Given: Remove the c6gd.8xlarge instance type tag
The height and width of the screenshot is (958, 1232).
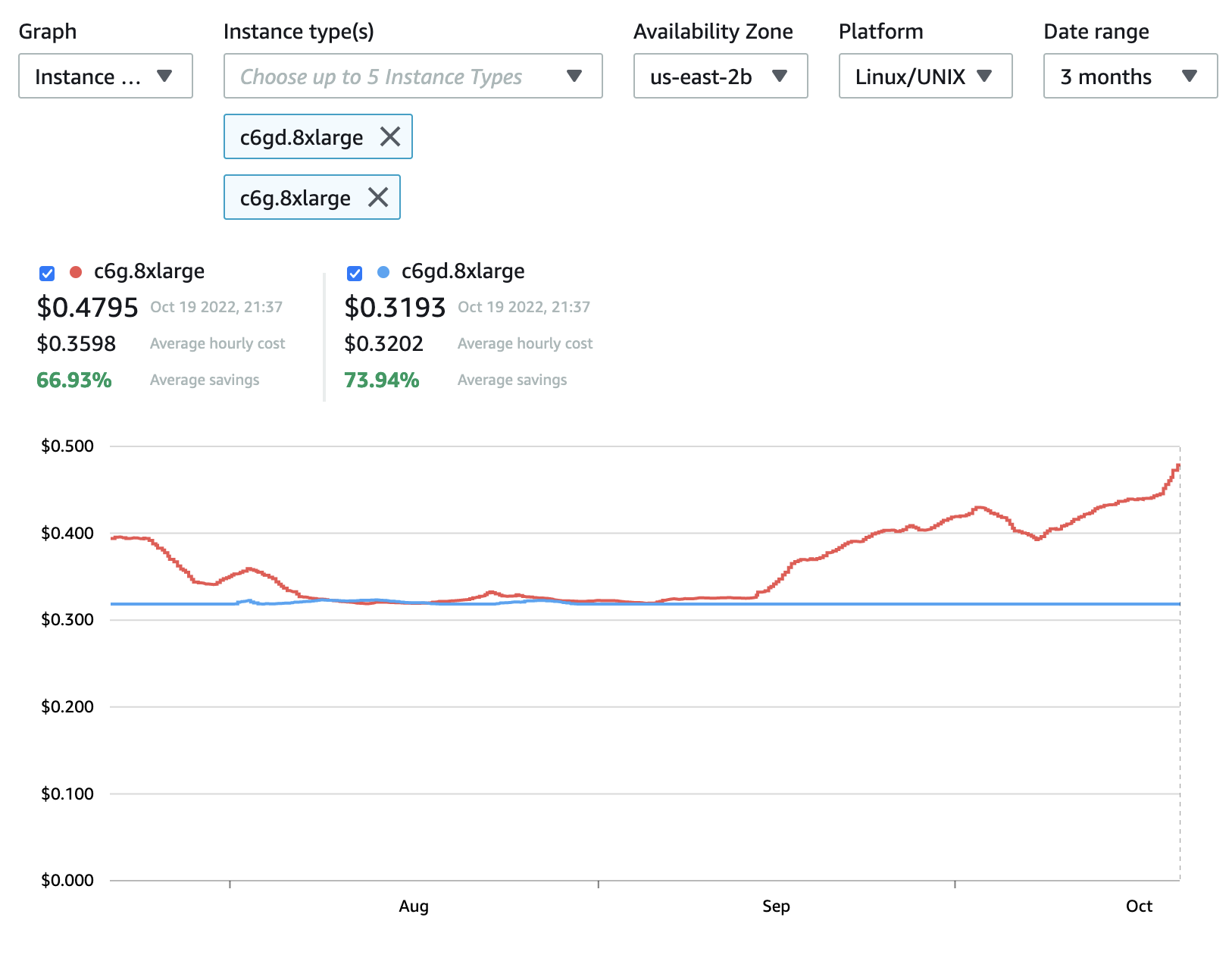Looking at the screenshot, I should tap(391, 137).
